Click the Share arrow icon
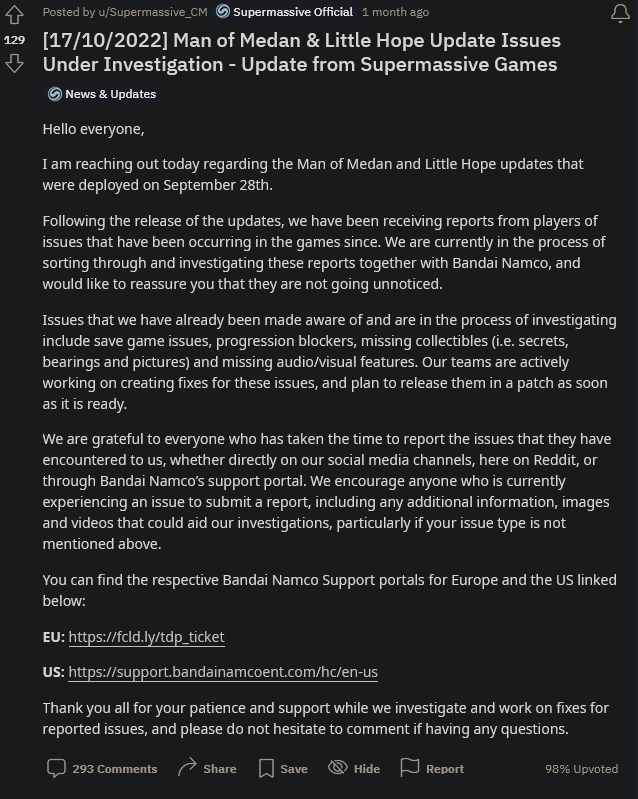The height and width of the screenshot is (799, 638). click(187, 768)
